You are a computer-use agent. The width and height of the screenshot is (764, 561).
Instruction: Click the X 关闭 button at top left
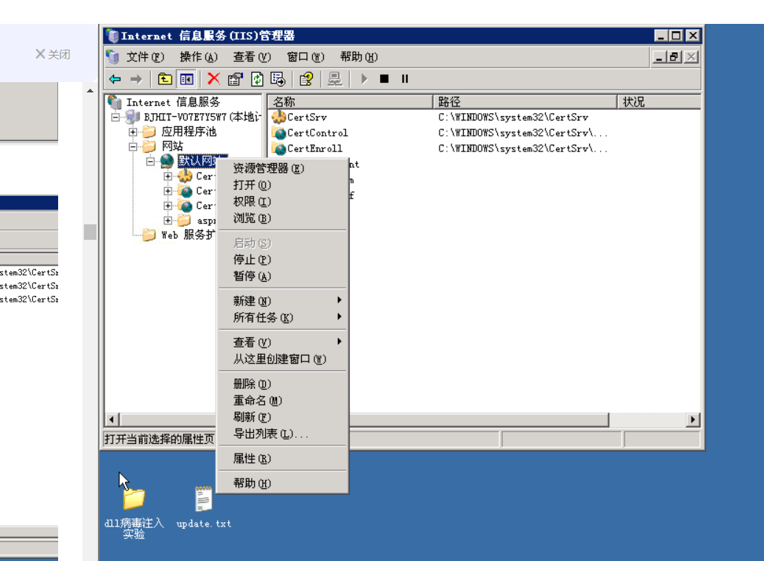click(x=53, y=54)
